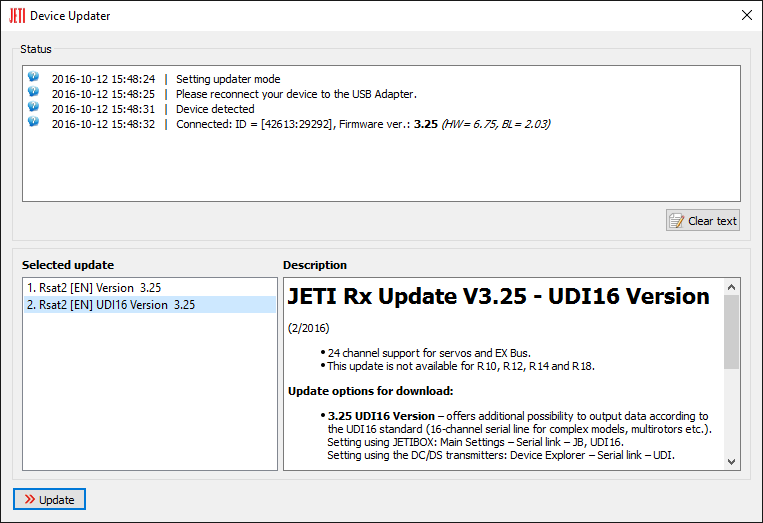Screen dimensions: 763x523
Task: Click the 'JETI Rx Update V3.25 - UDI16 Version' heading
Action: tap(498, 296)
